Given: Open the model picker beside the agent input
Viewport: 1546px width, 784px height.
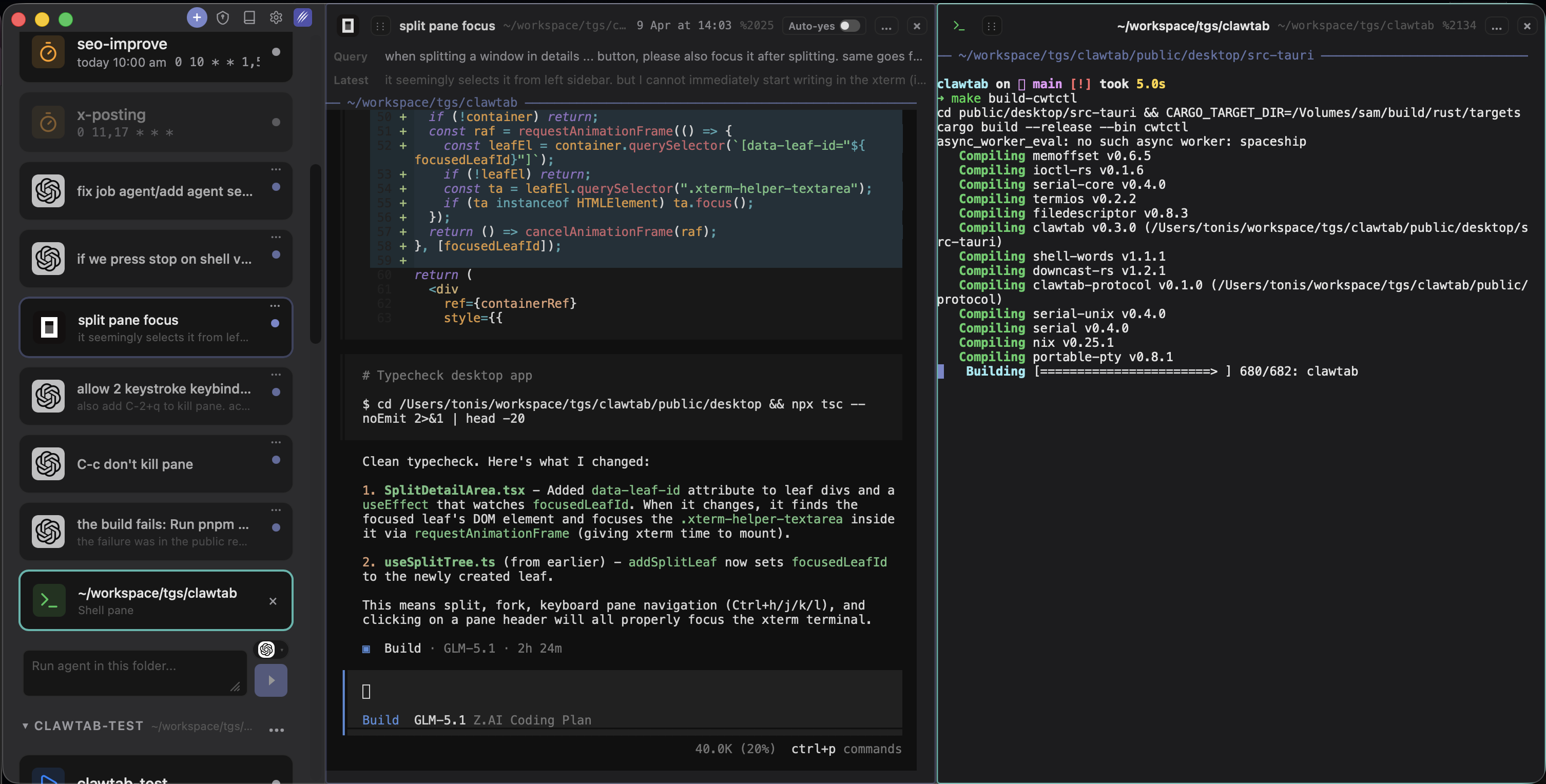Looking at the screenshot, I should (x=272, y=650).
